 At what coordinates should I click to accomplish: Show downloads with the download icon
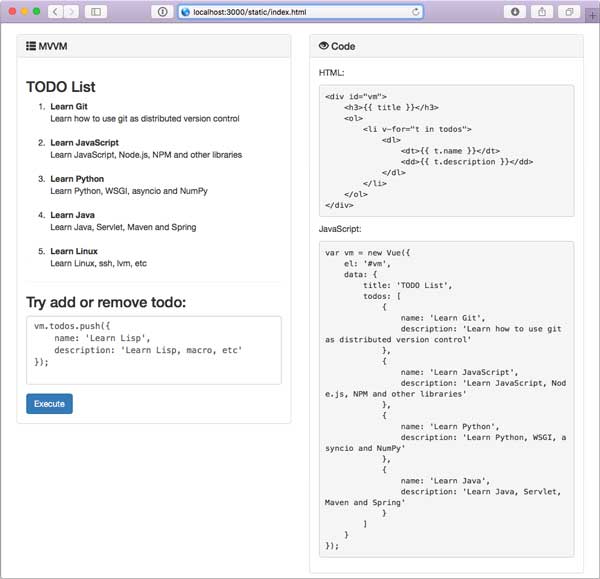515,12
